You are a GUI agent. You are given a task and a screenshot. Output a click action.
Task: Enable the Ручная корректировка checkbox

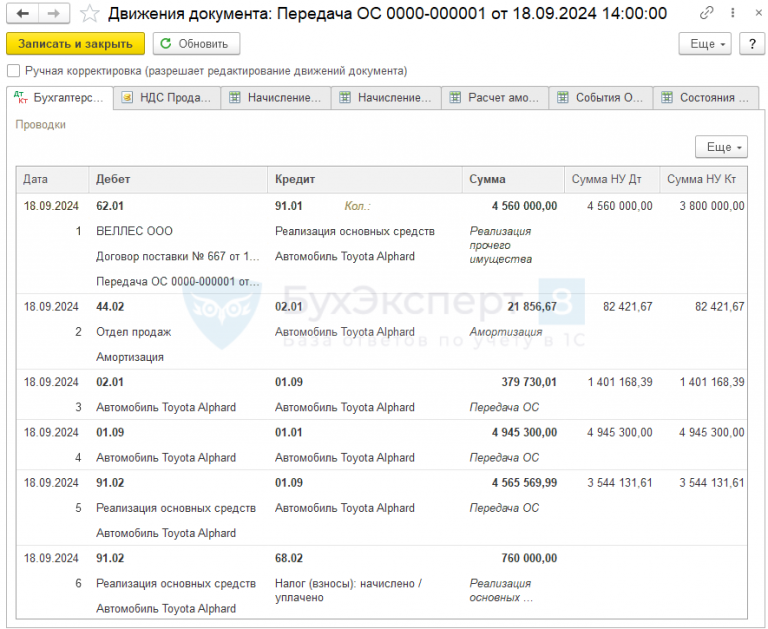(14, 71)
